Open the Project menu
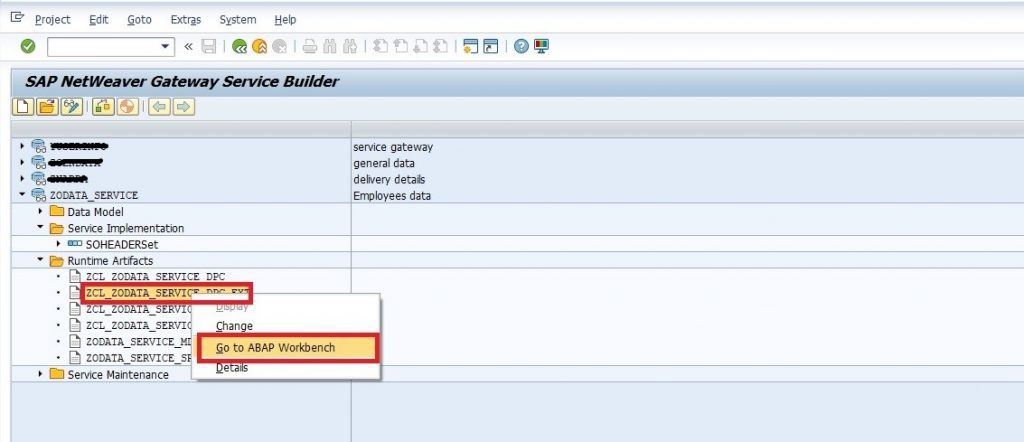 (x=52, y=20)
